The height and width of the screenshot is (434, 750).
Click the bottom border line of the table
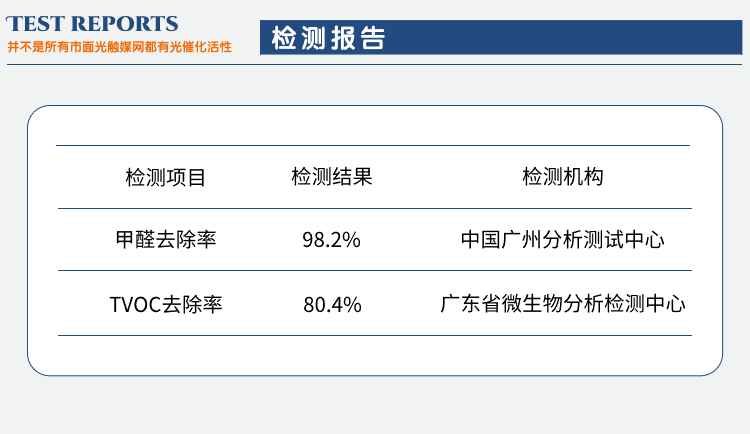coord(373,336)
